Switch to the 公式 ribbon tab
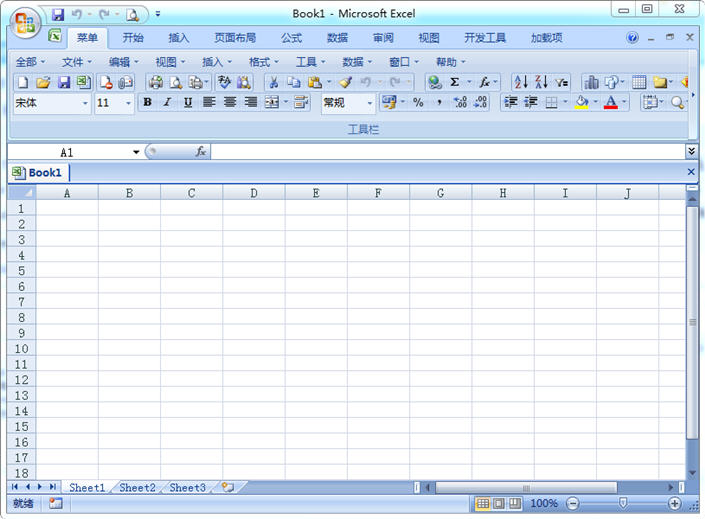The height and width of the screenshot is (519, 705). (291, 38)
